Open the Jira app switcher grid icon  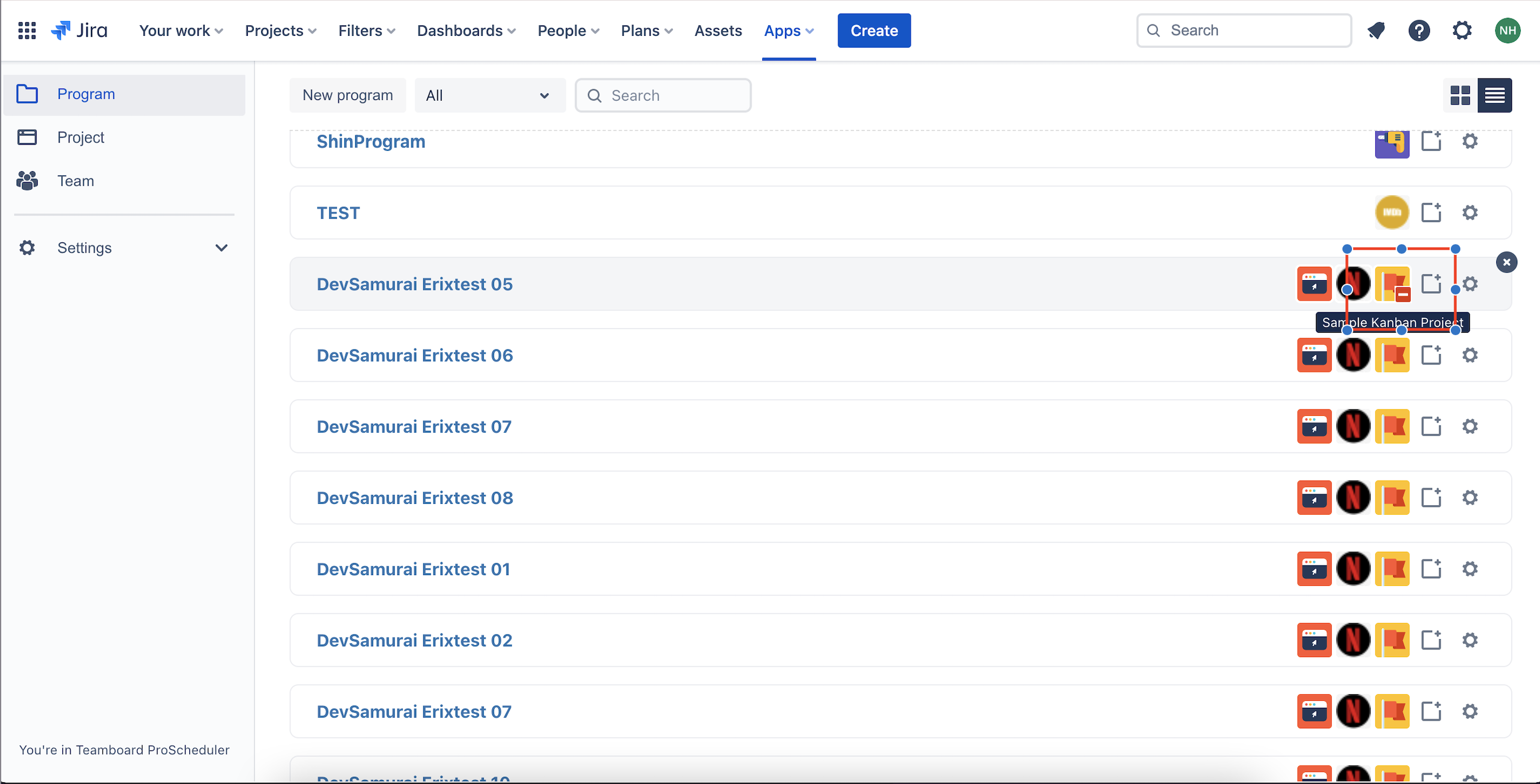27,31
